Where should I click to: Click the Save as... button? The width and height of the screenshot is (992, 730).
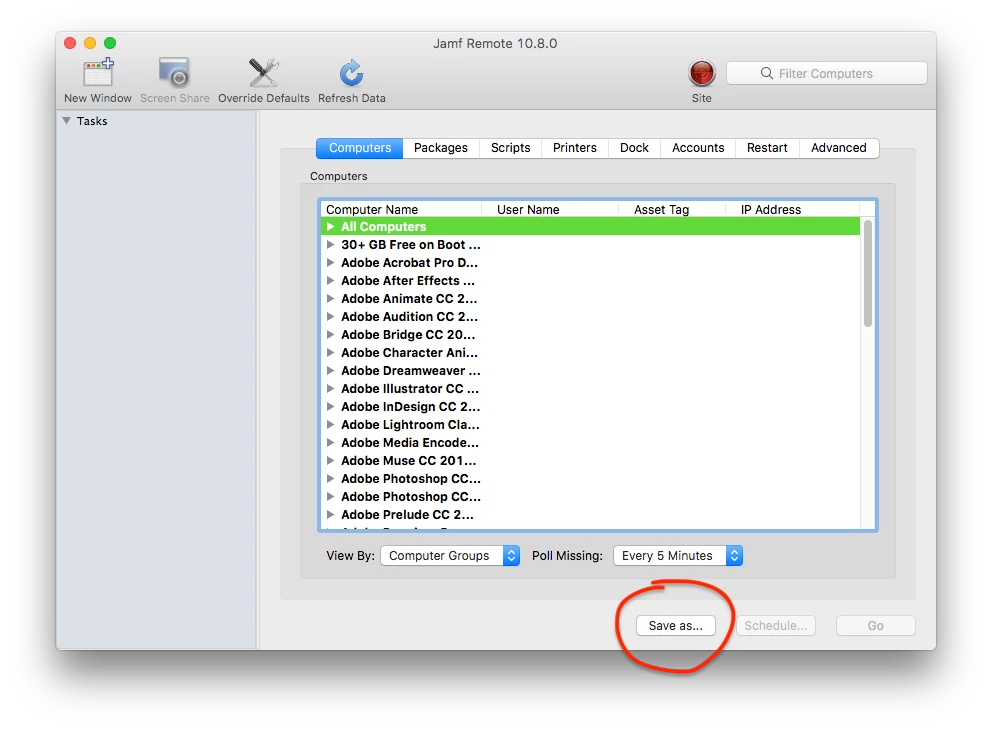675,626
